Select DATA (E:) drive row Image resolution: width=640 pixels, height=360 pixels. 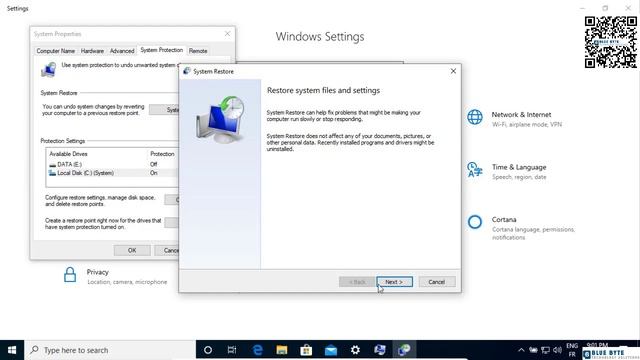coord(112,164)
